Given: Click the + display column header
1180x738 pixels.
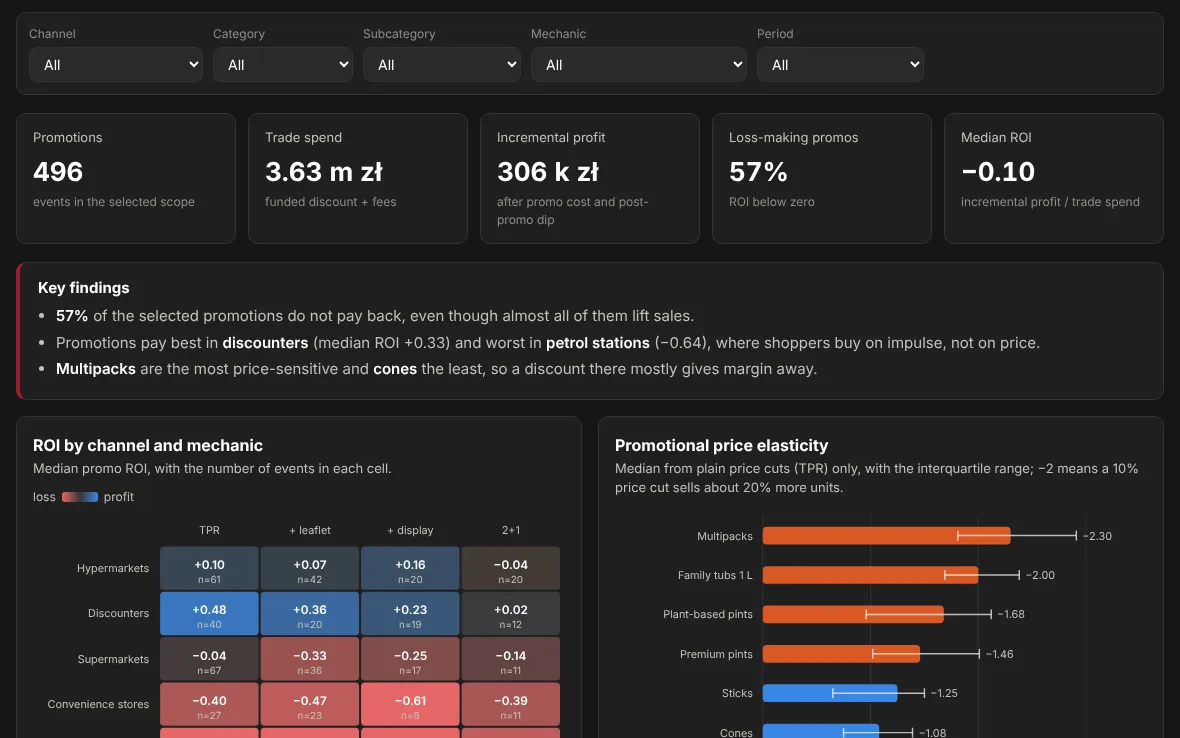Looking at the screenshot, I should tap(410, 530).
